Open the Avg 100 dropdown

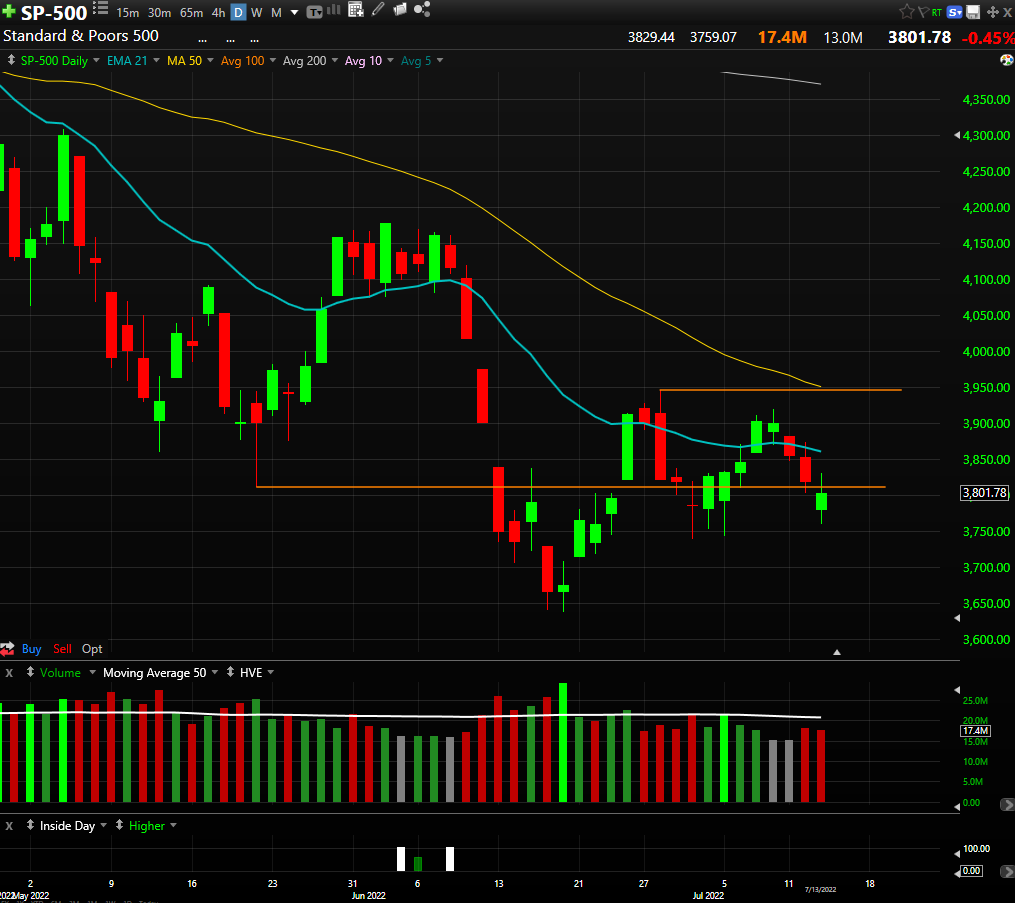pos(273,60)
